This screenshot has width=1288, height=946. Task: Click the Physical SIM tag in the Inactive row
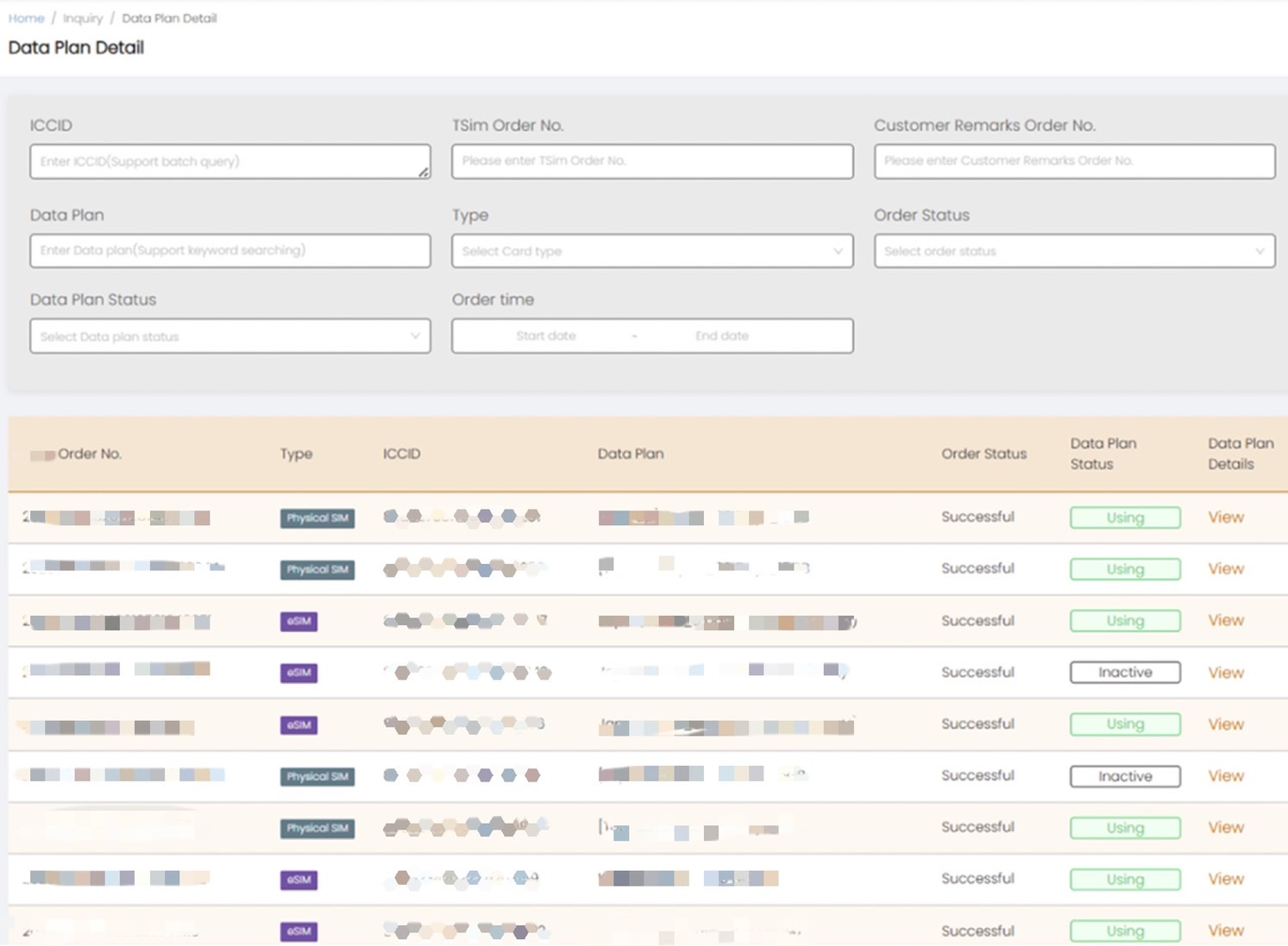317,777
